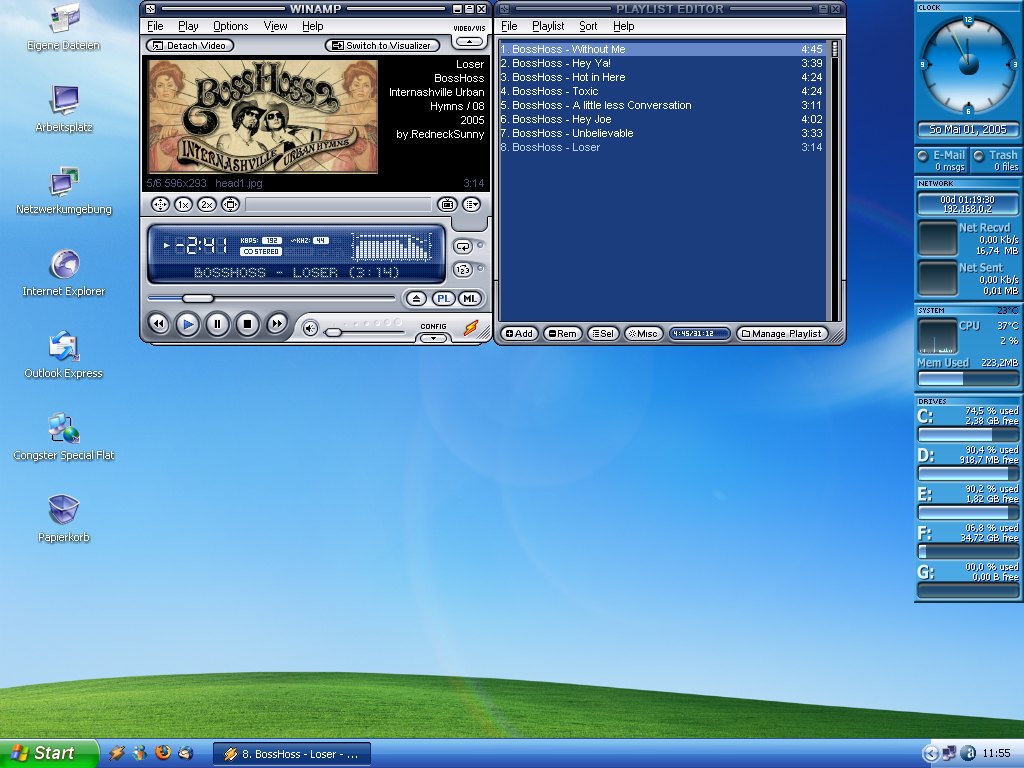The width and height of the screenshot is (1024, 768).
Task: Click the TV video options icon
Action: coord(447,205)
